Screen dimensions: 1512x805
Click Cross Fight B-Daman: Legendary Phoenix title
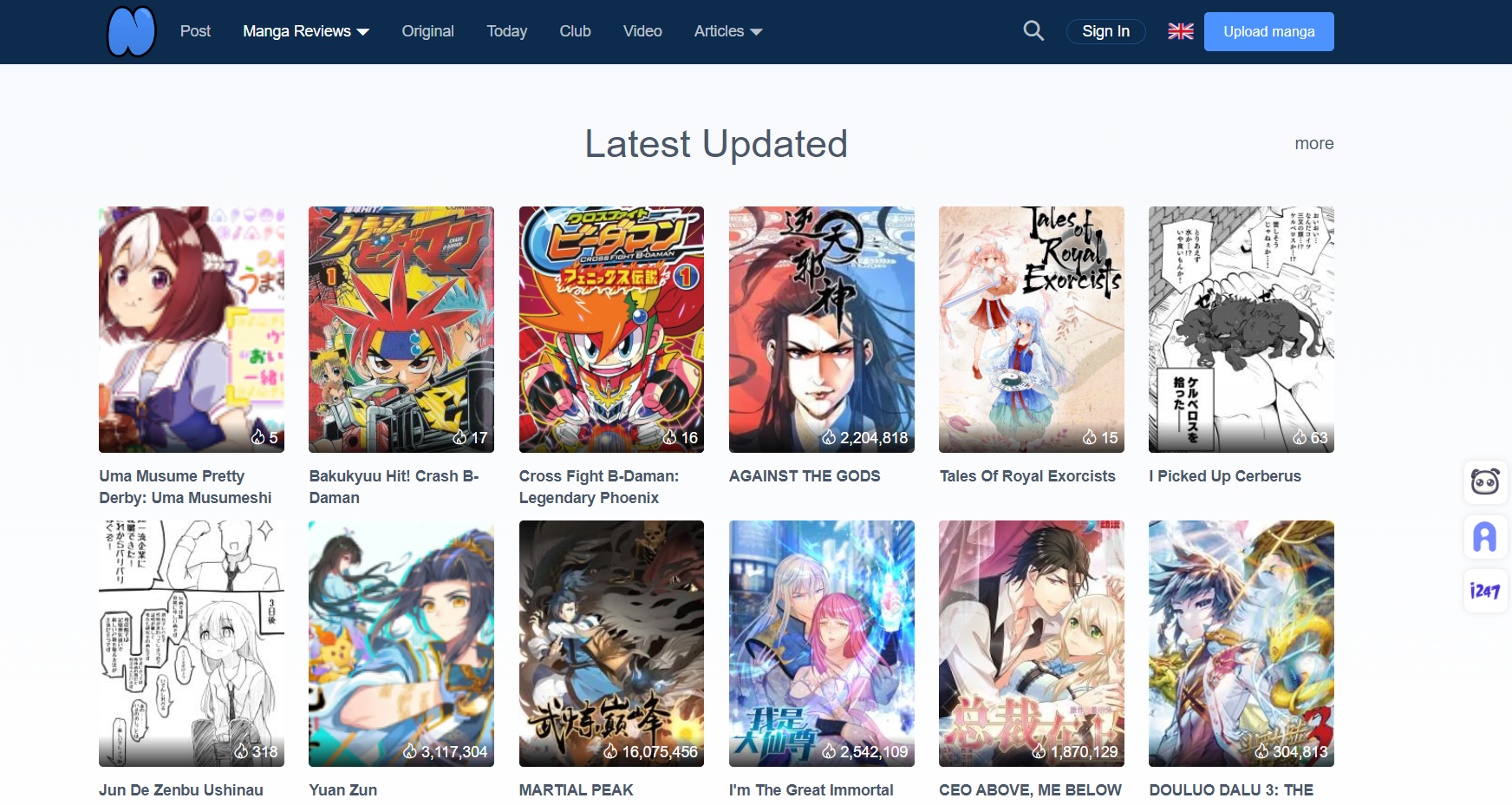(599, 487)
